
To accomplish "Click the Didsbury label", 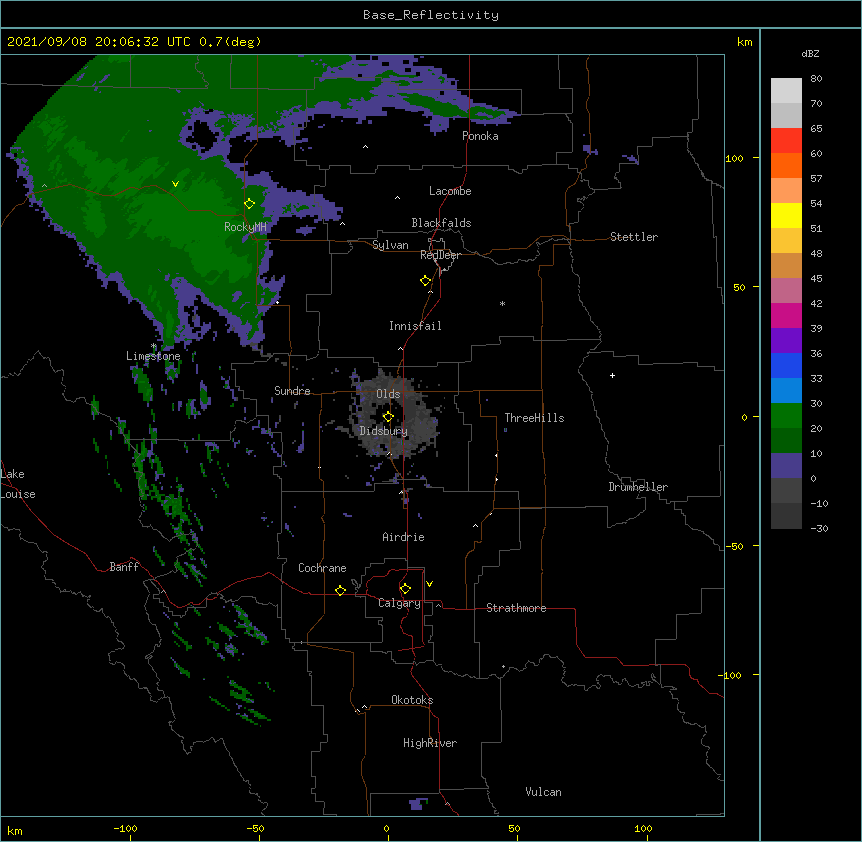I will pyautogui.click(x=384, y=431).
